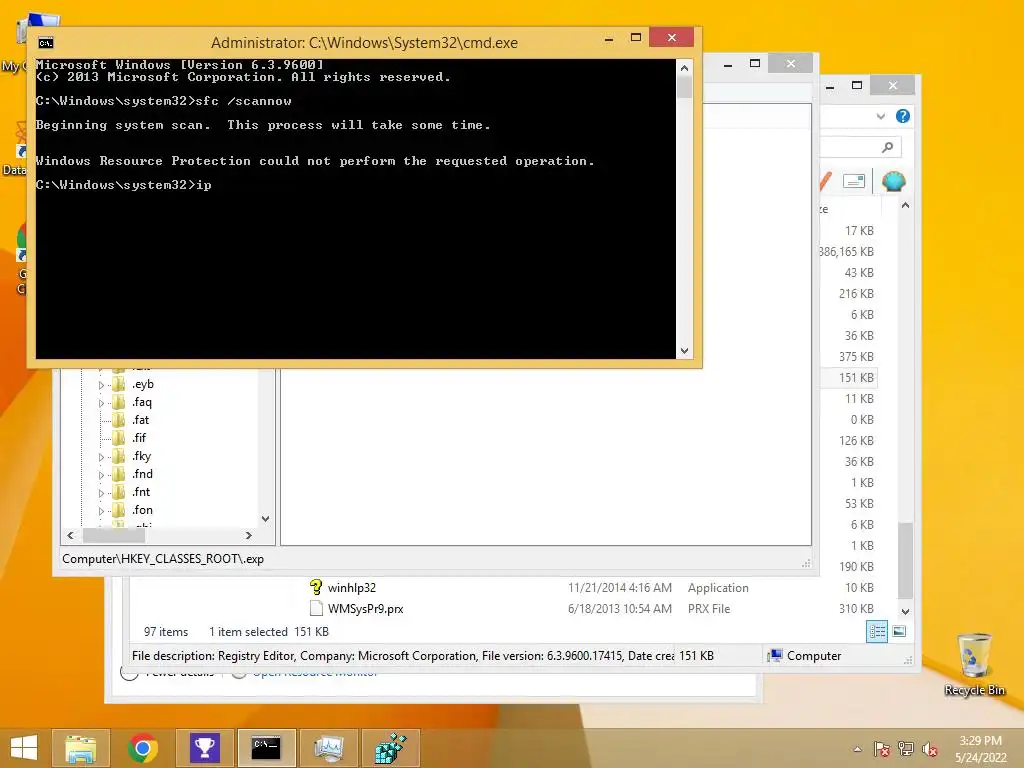Launch Google Chrome from the taskbar
Viewport: 1024px width, 768px height.
[142, 748]
